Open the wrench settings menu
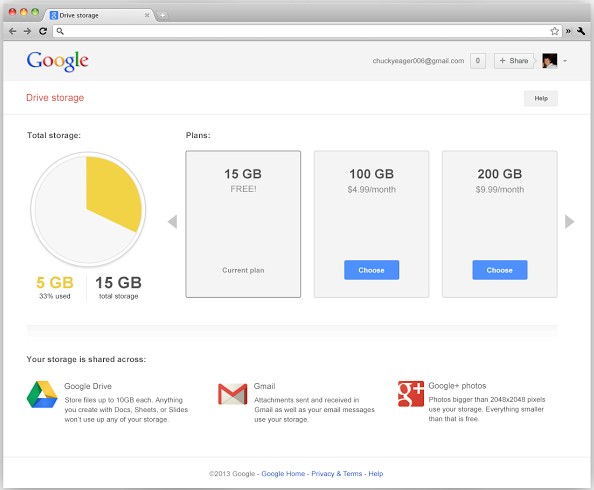The image size is (594, 490). (x=581, y=31)
